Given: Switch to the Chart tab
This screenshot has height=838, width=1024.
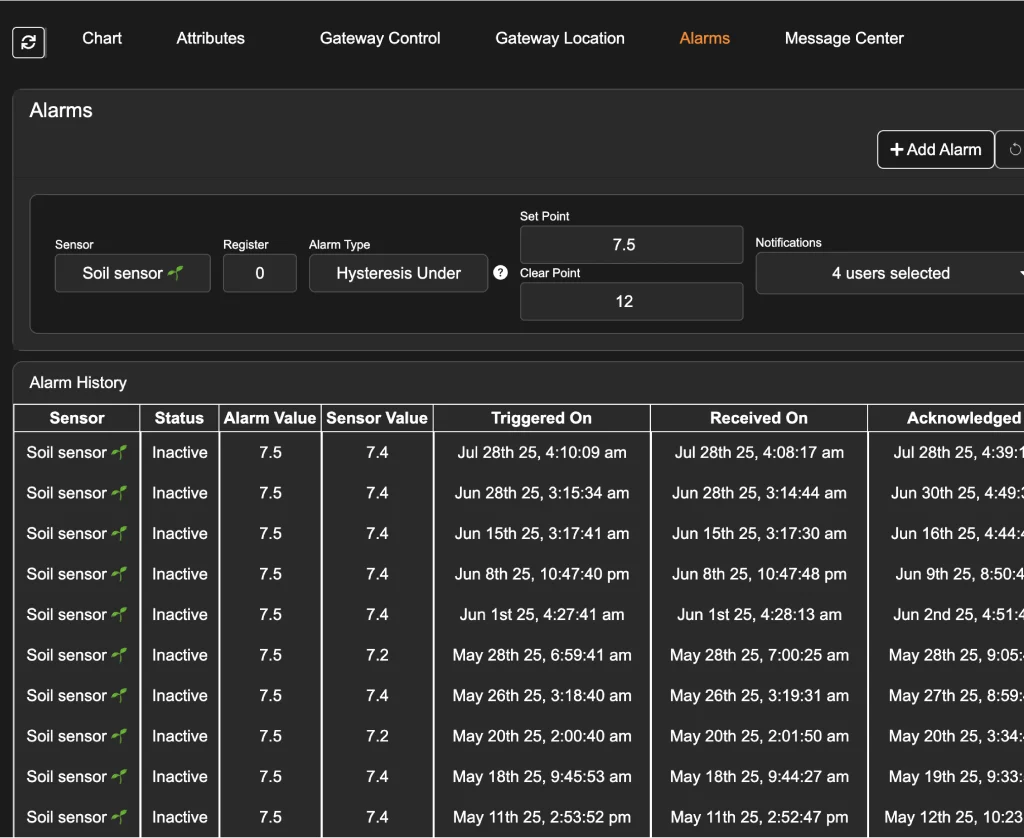Looking at the screenshot, I should [x=102, y=38].
